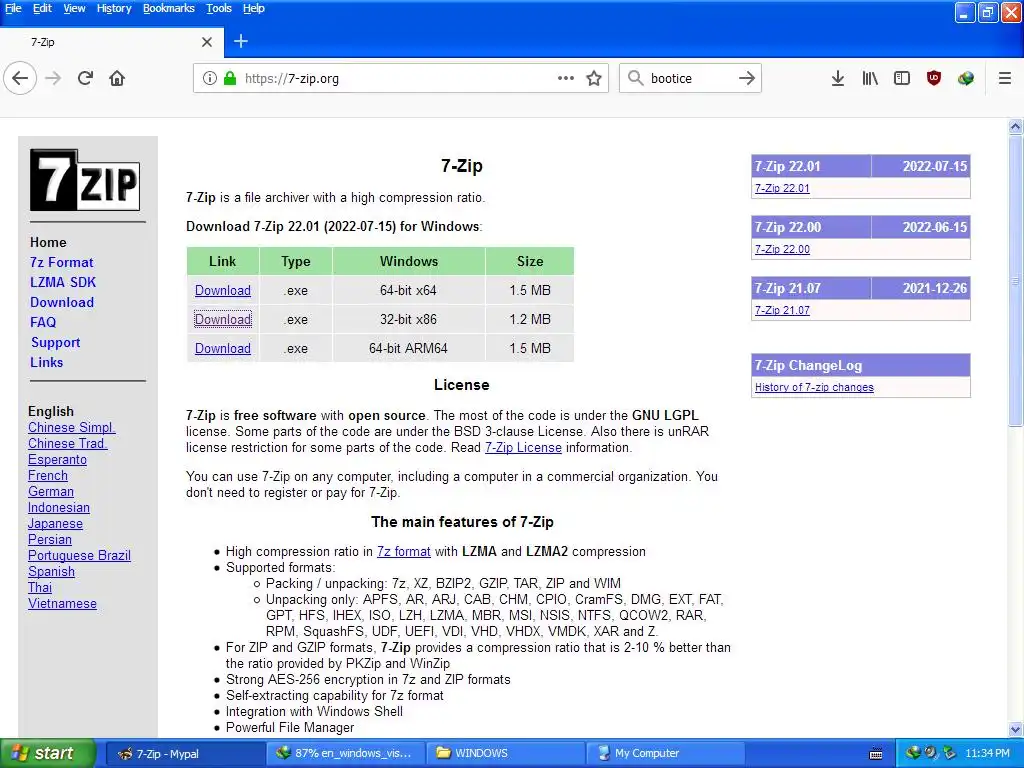Open the File menu
This screenshot has height=768, width=1024.
tap(14, 8)
